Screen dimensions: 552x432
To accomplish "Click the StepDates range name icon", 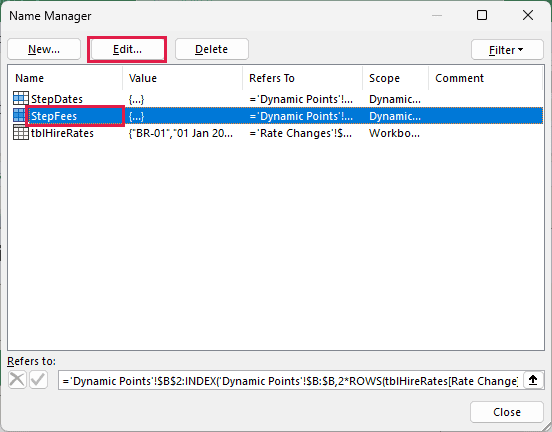I will pyautogui.click(x=21, y=99).
